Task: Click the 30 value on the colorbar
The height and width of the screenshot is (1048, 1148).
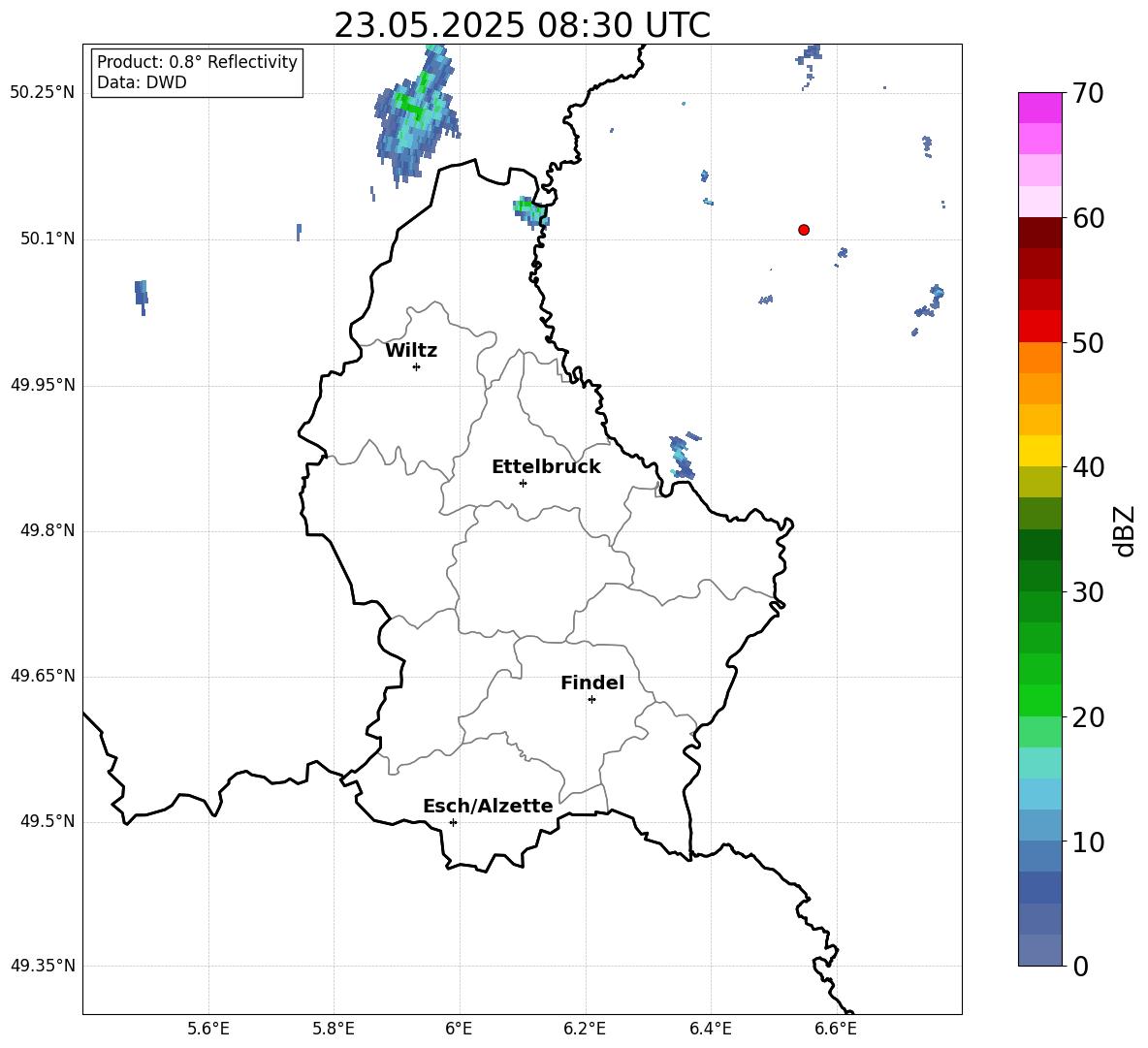Action: pyautogui.click(x=1088, y=592)
